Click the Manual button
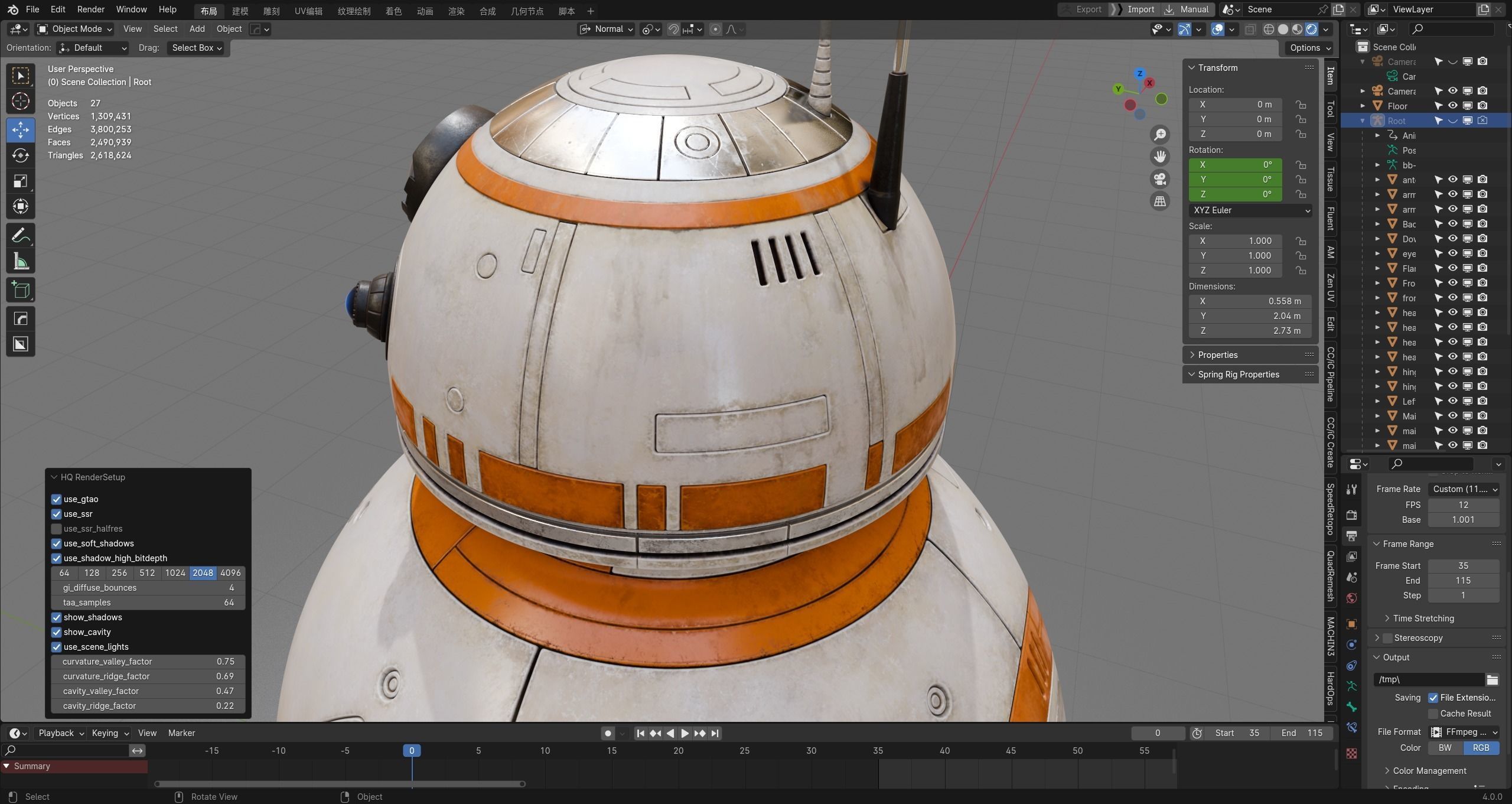The image size is (1512, 804). [x=1187, y=9]
